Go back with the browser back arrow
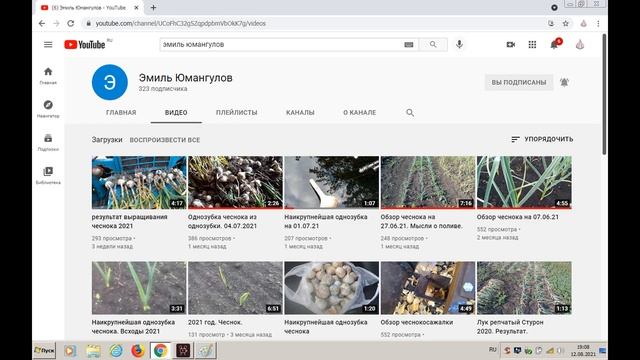Viewport: 640px width, 360px height. (x=42, y=23)
